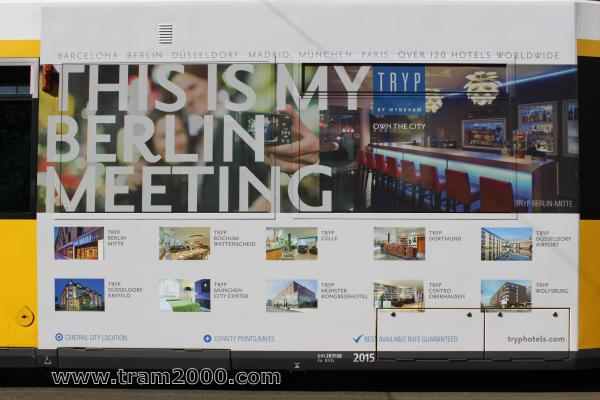Viewport: 600px width, 400px height.
Task: Open the TRYP Berlin Mitte hotel photo
Action: click(x=79, y=243)
